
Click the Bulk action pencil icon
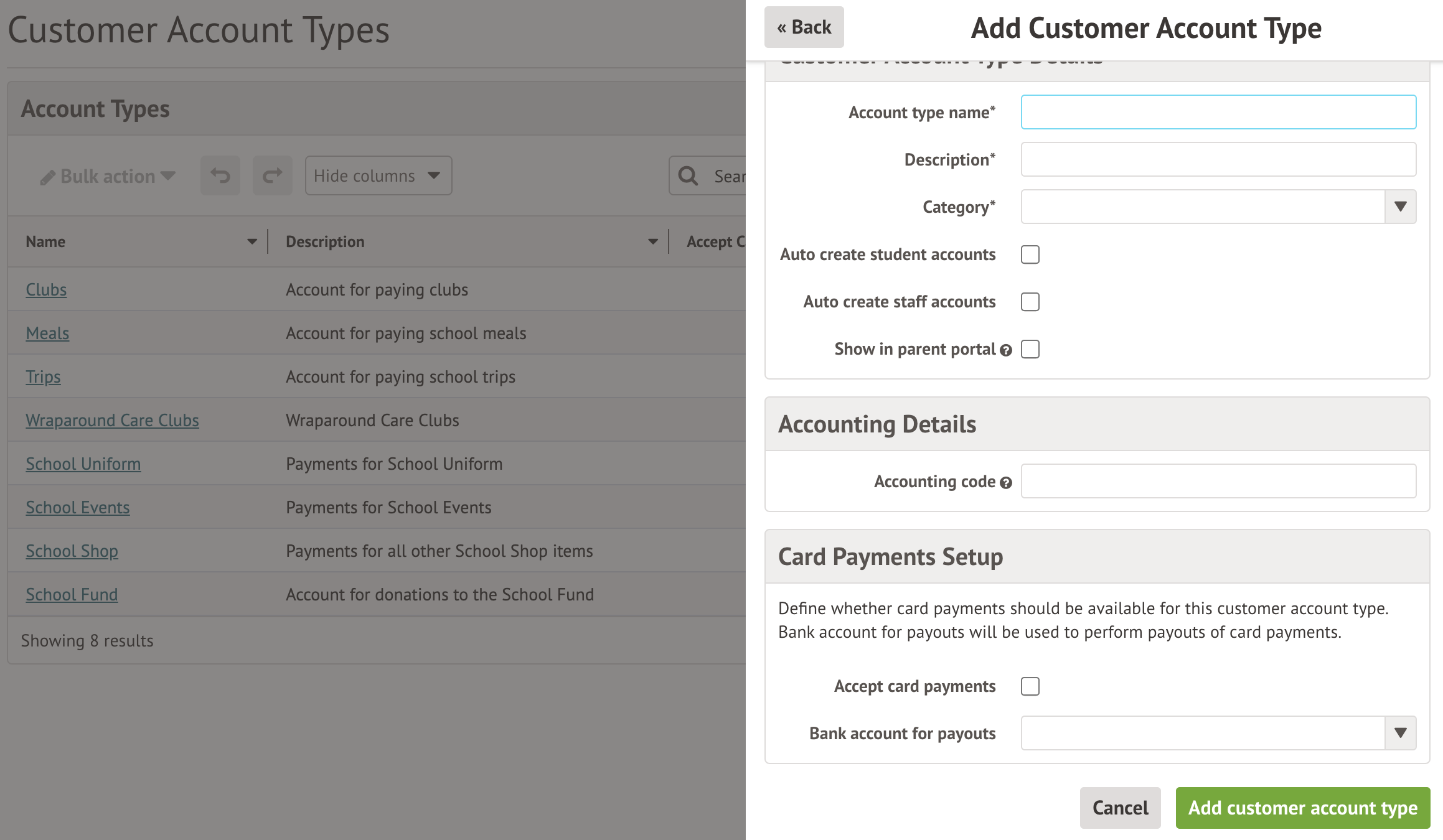coord(47,177)
